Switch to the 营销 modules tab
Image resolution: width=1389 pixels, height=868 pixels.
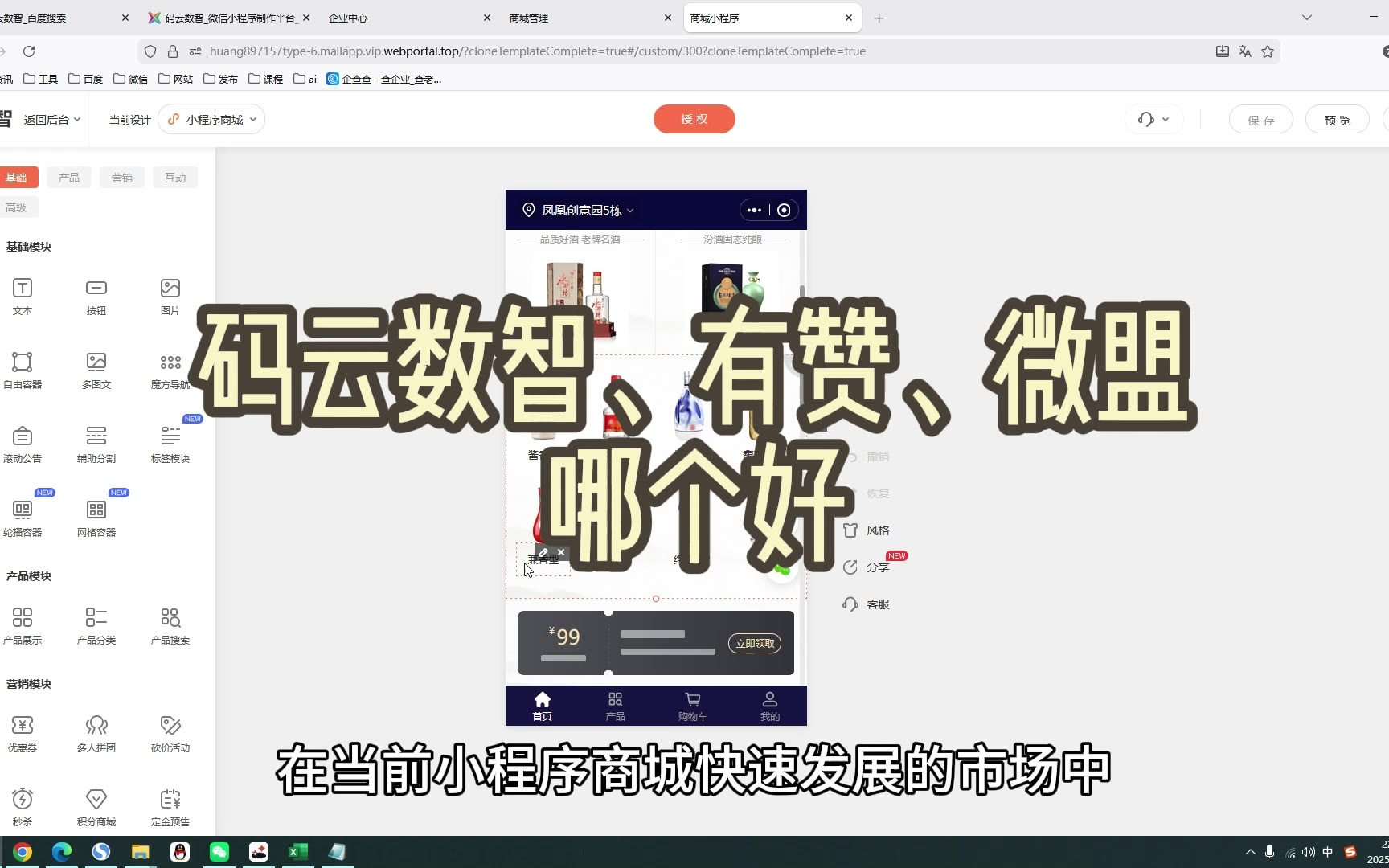122,178
